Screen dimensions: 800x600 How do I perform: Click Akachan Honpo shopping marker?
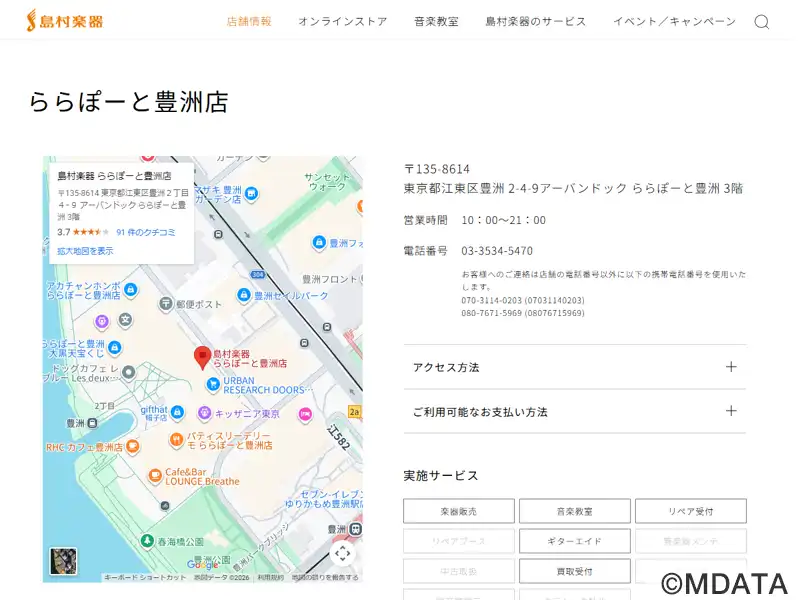point(131,290)
